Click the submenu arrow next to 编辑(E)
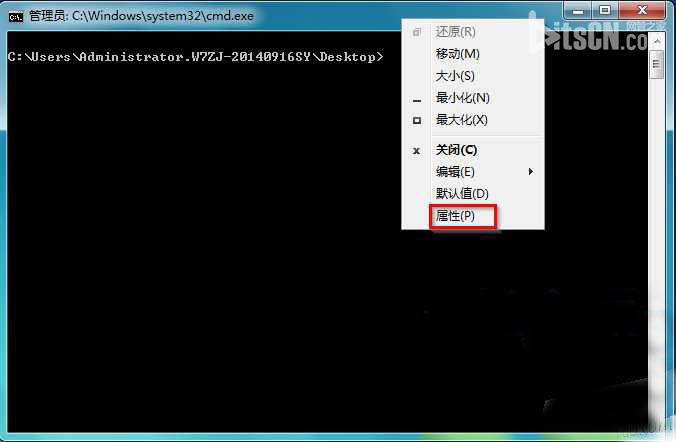 pyautogui.click(x=531, y=172)
